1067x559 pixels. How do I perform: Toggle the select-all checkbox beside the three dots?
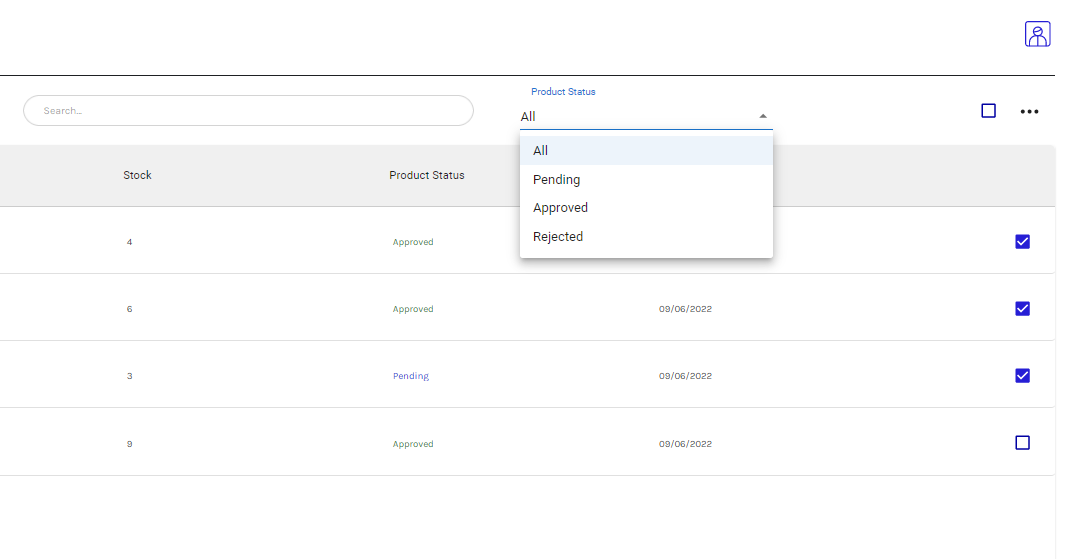[x=988, y=111]
